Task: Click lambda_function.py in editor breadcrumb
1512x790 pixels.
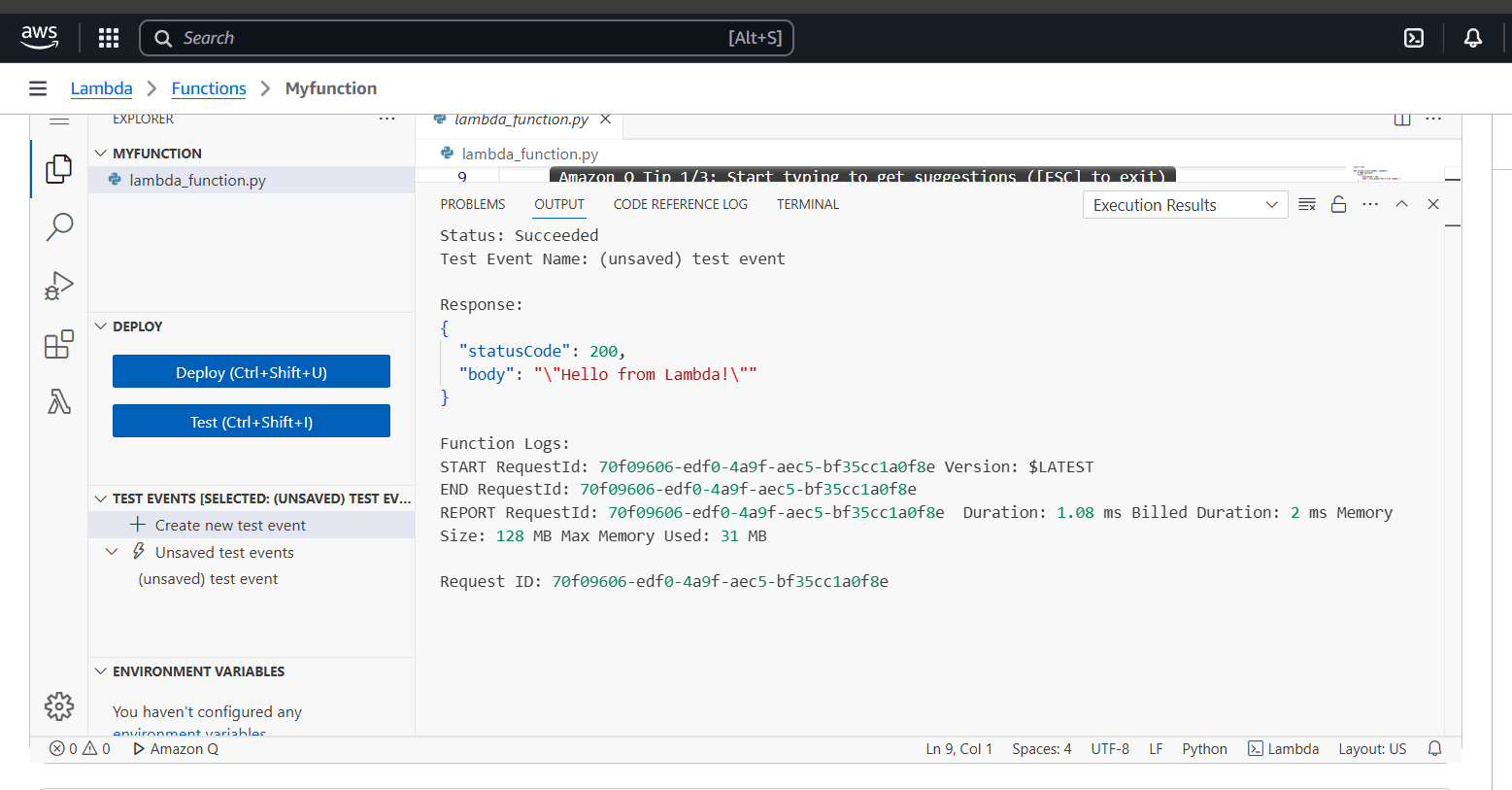Action: tap(529, 154)
